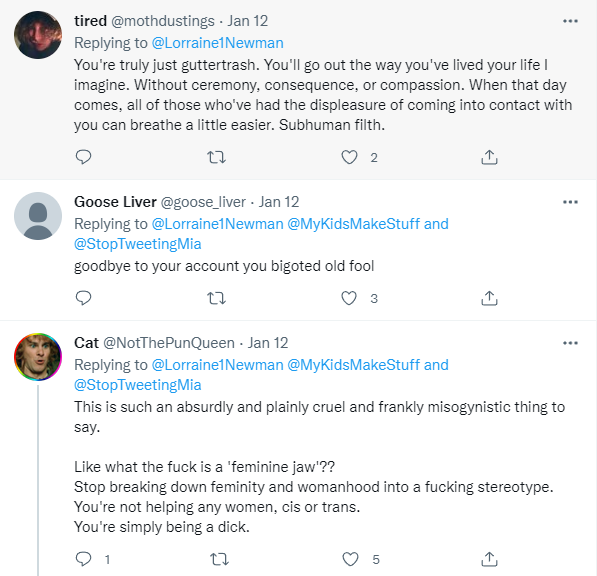The height and width of the screenshot is (576, 597).
Task: Retweet the mothdustings tweet
Action: click(x=216, y=157)
